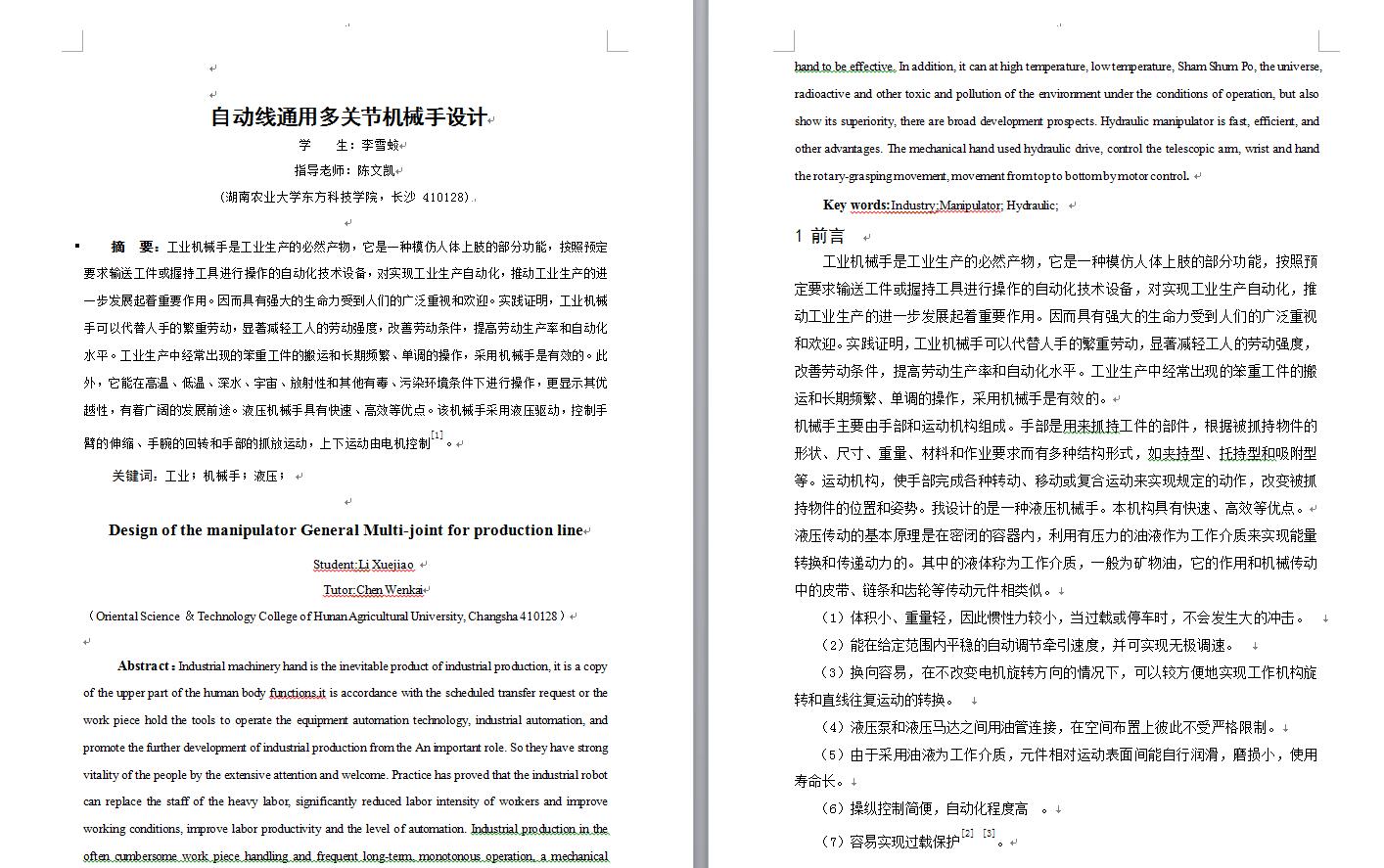Click the bold 'Abstract:' label
The image size is (1384, 868).
point(147,666)
